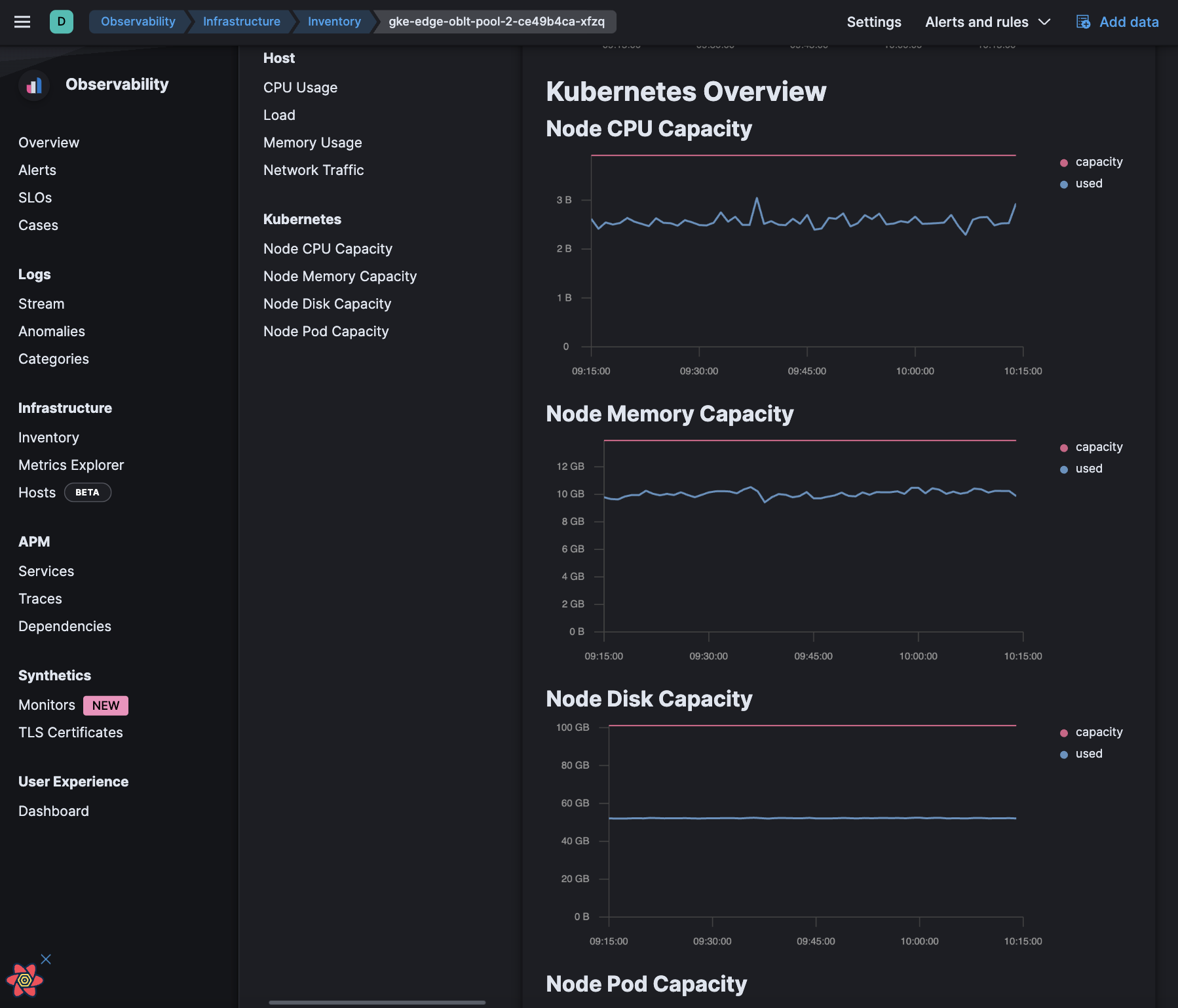Jump to Node Memory Capacity section
1178x1008 pixels.
tap(340, 276)
